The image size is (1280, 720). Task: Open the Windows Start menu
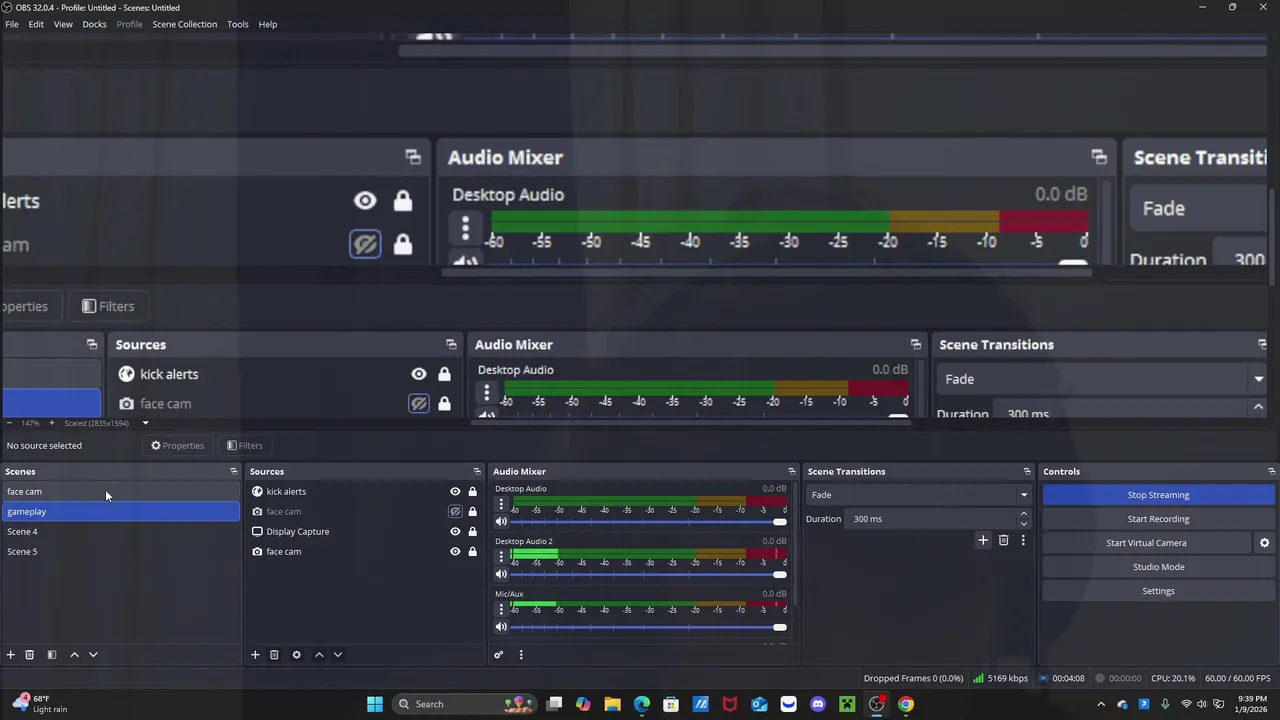[x=374, y=704]
